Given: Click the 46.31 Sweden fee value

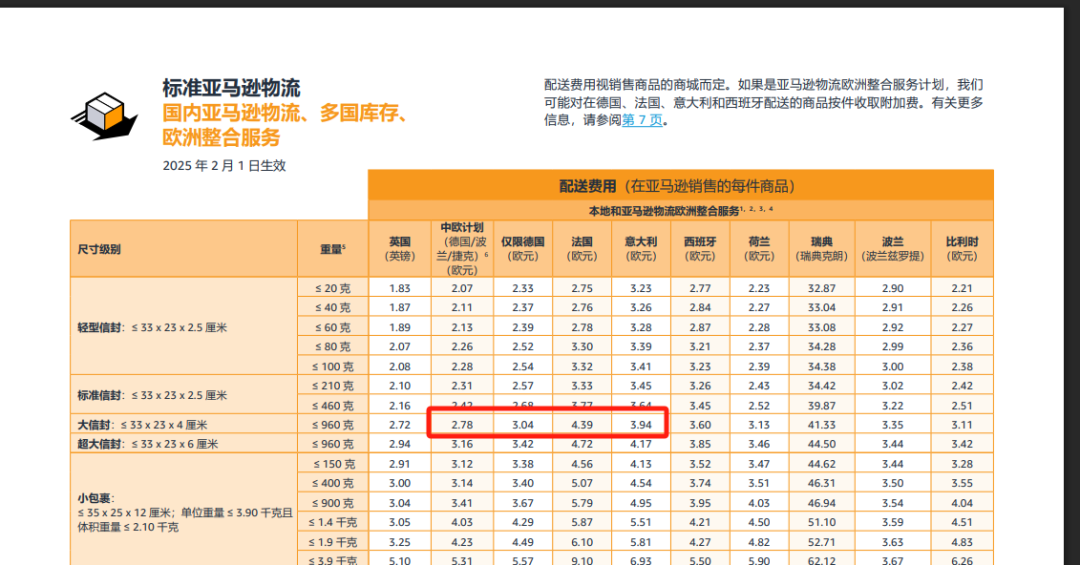Looking at the screenshot, I should point(822,484).
